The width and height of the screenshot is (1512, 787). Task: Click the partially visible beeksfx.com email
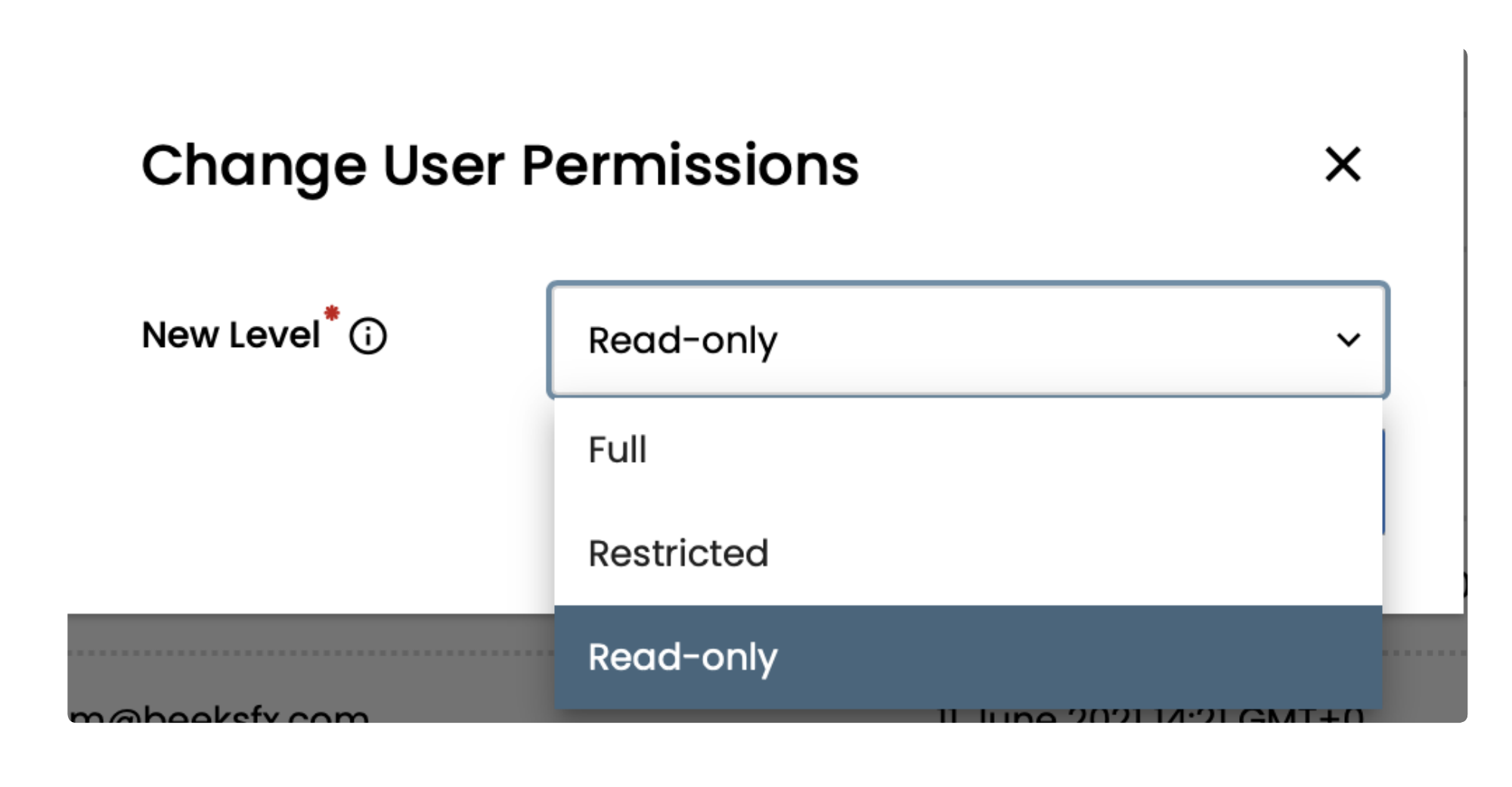click(219, 714)
